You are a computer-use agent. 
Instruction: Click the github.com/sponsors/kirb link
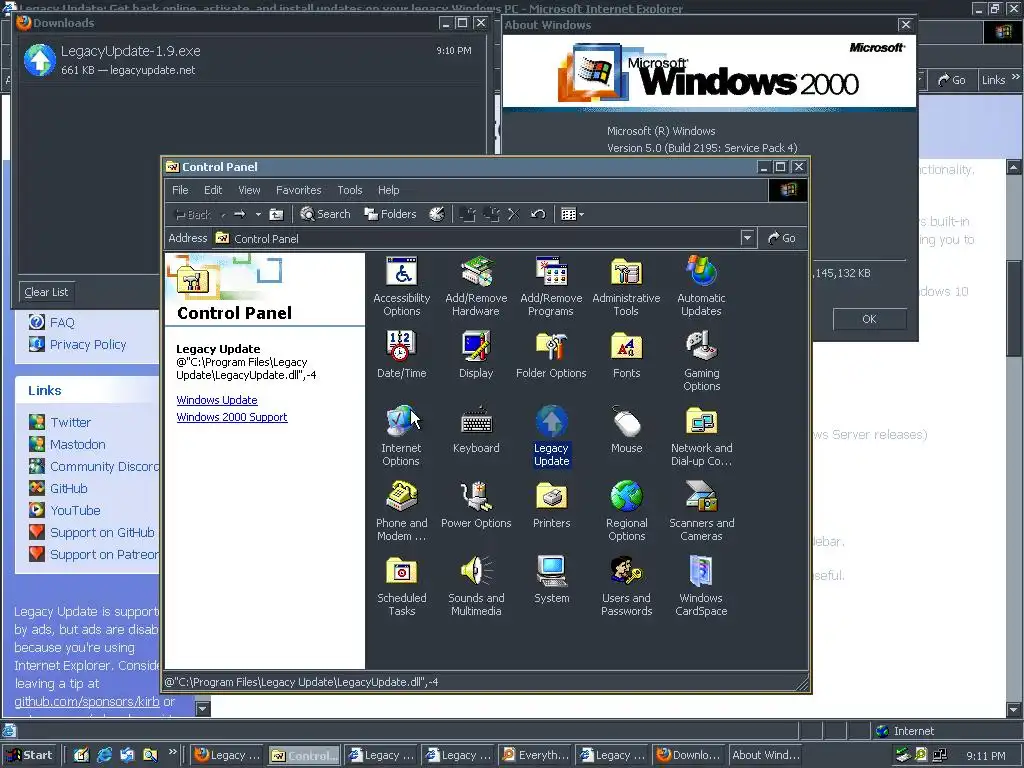click(87, 701)
